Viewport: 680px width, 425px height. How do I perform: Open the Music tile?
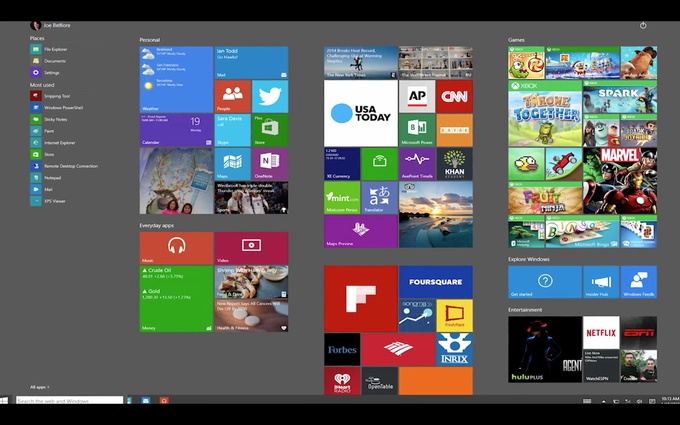click(x=176, y=248)
